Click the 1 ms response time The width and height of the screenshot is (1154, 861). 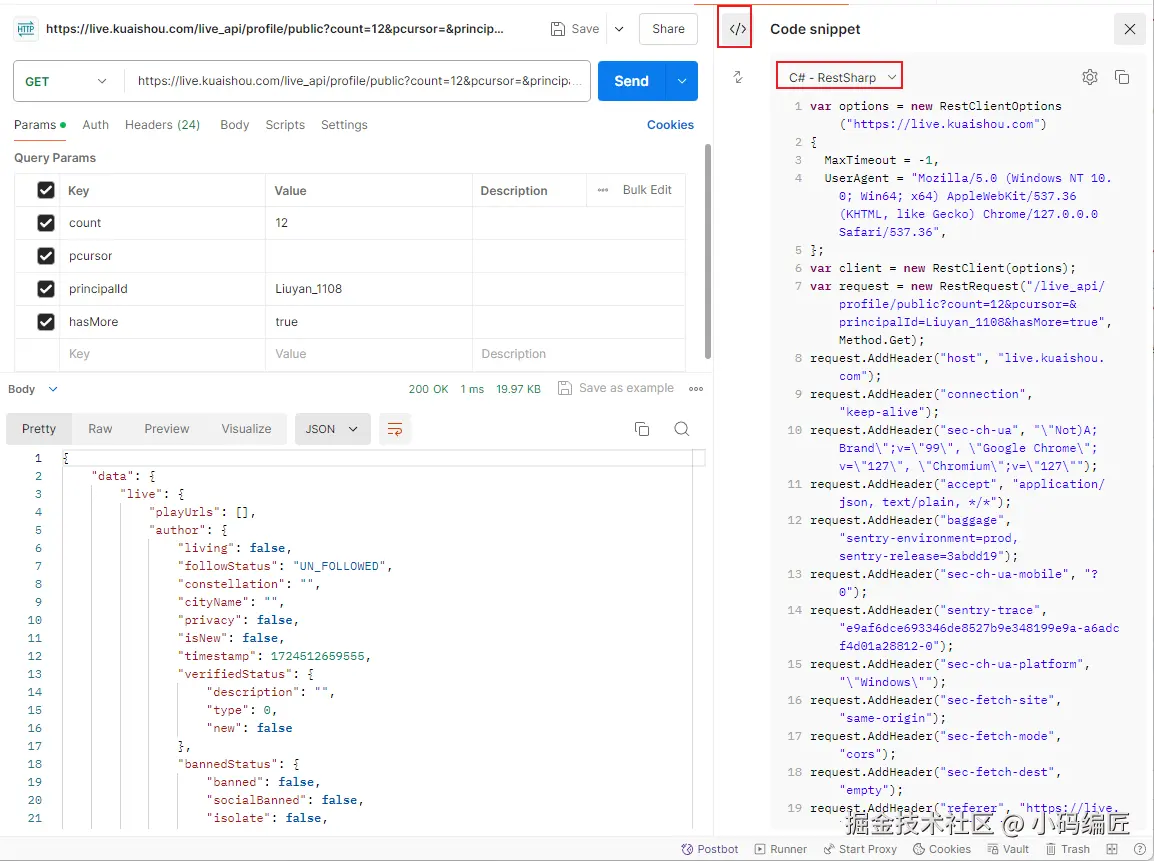click(472, 389)
